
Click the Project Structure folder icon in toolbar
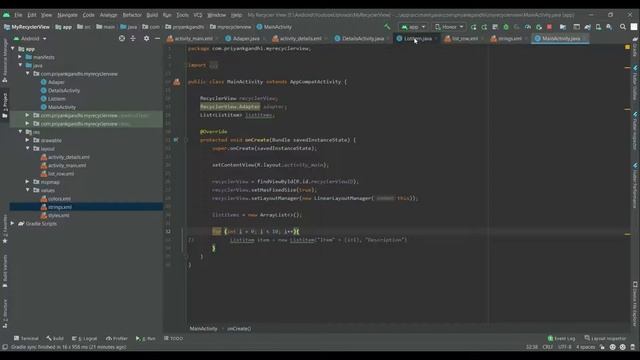point(563,27)
